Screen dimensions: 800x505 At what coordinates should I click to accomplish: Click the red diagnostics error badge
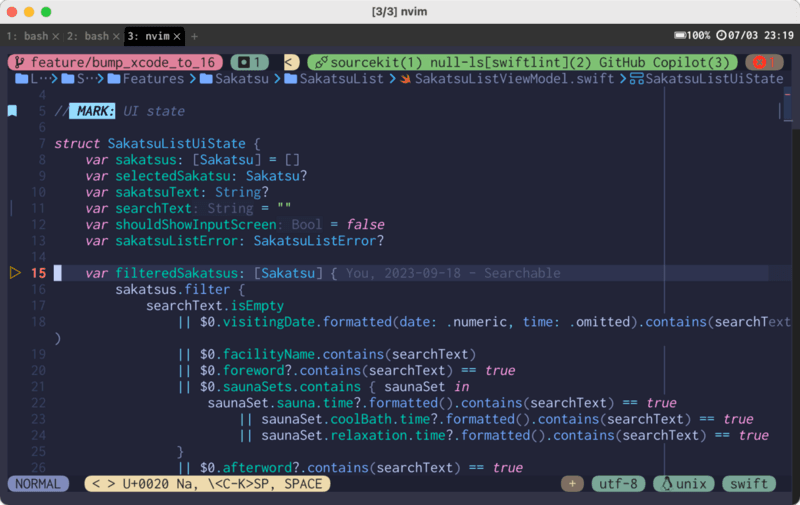tap(764, 62)
